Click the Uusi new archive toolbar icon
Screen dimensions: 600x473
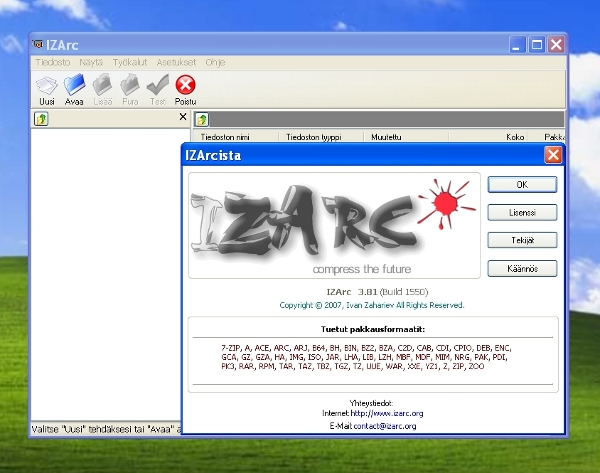47,90
